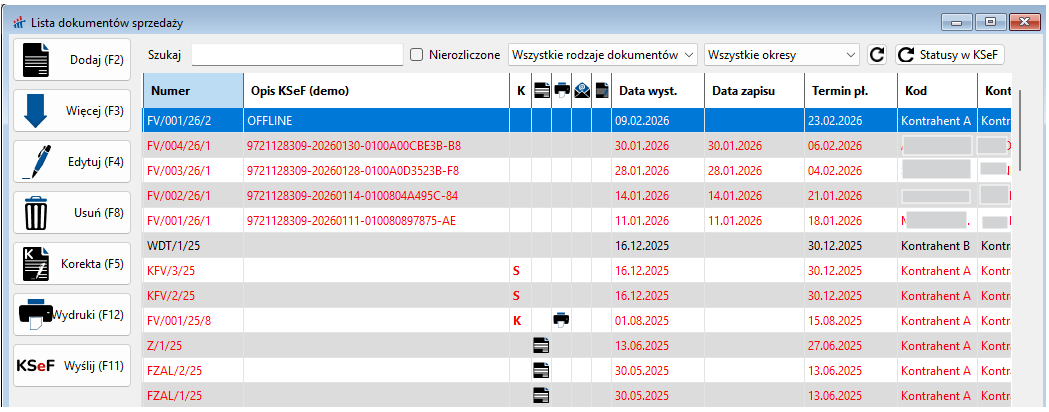Screen dimensions: 1049x412
Task: Open the Wszystkie okresy period dropdown
Action: [782, 55]
